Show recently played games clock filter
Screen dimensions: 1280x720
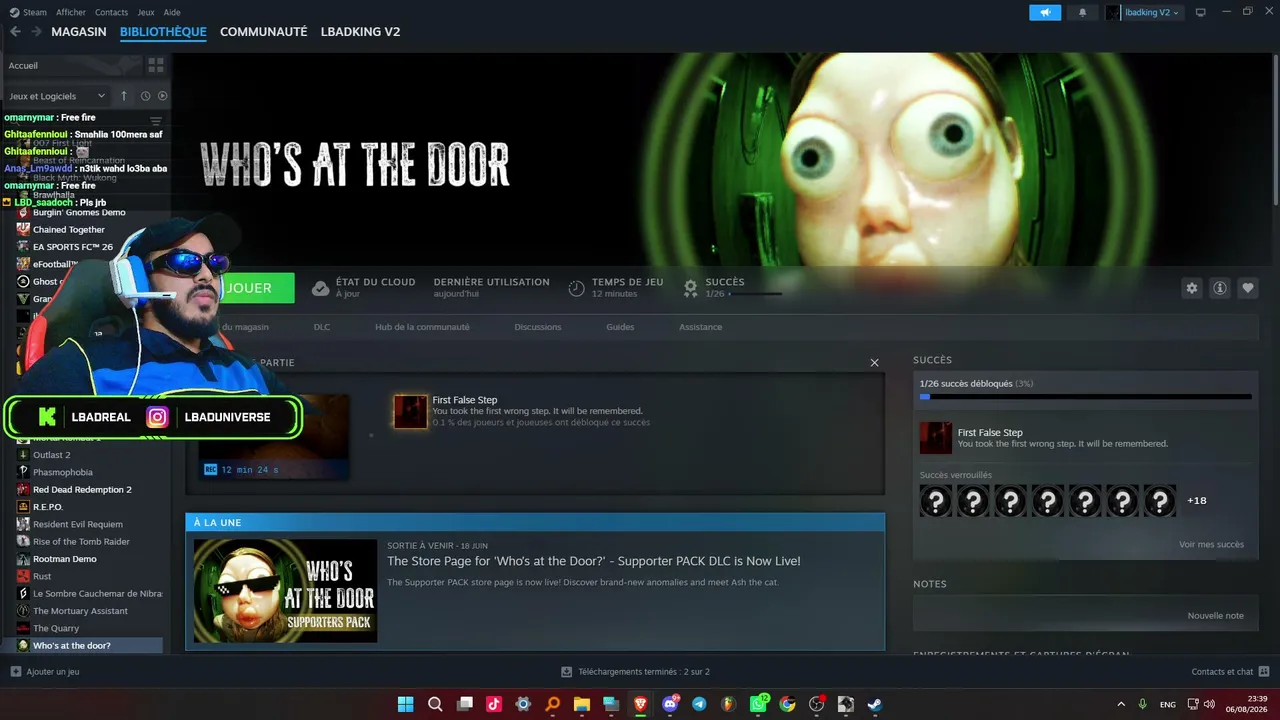click(x=145, y=96)
